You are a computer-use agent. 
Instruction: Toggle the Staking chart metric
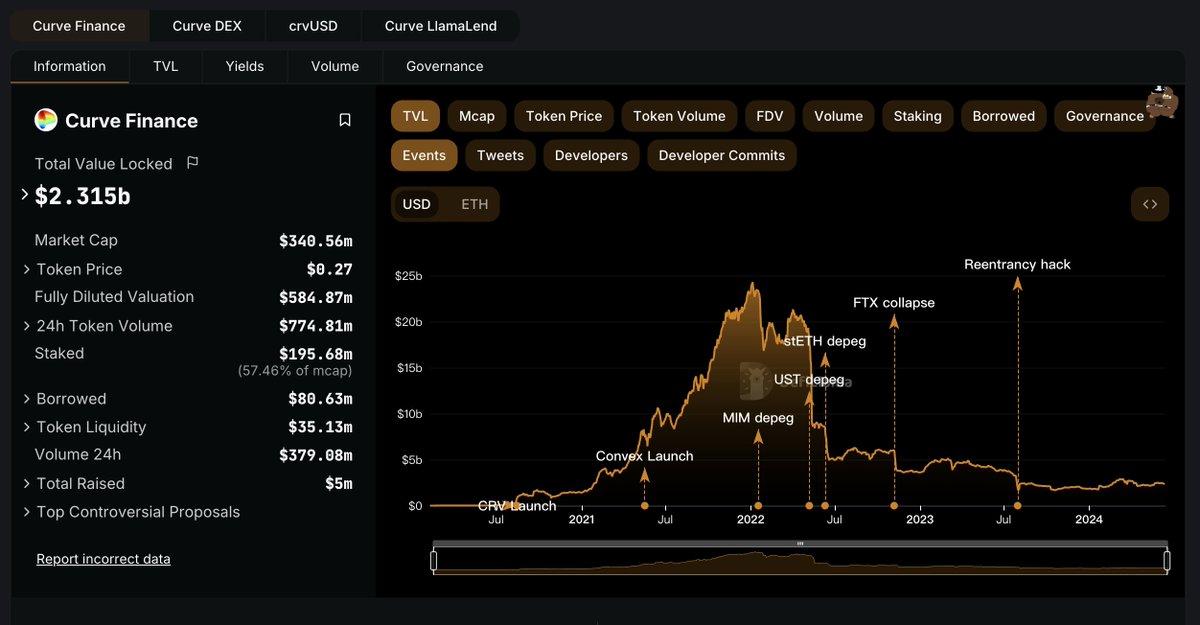(x=918, y=116)
